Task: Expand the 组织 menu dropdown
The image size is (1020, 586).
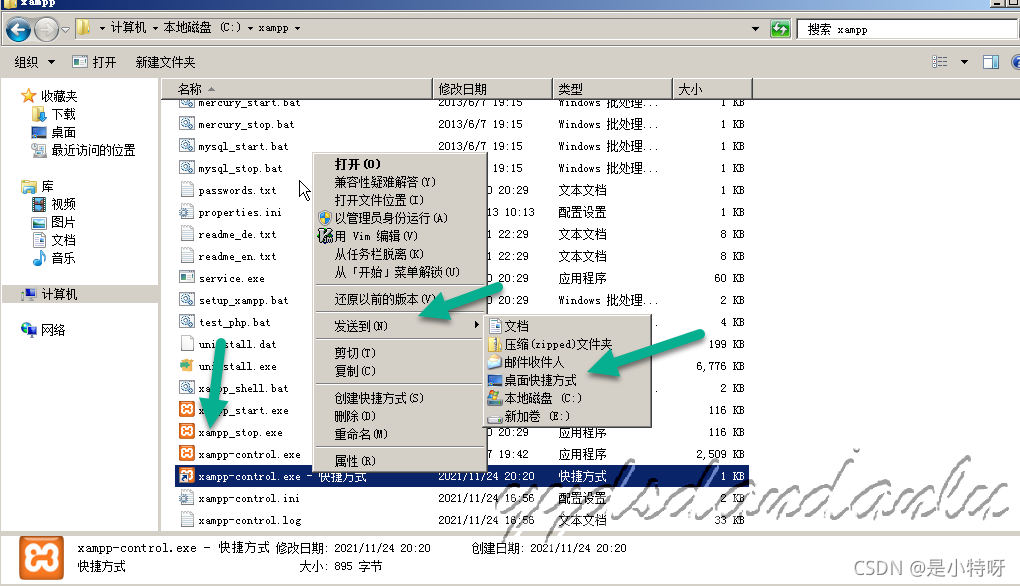Action: 51,62
